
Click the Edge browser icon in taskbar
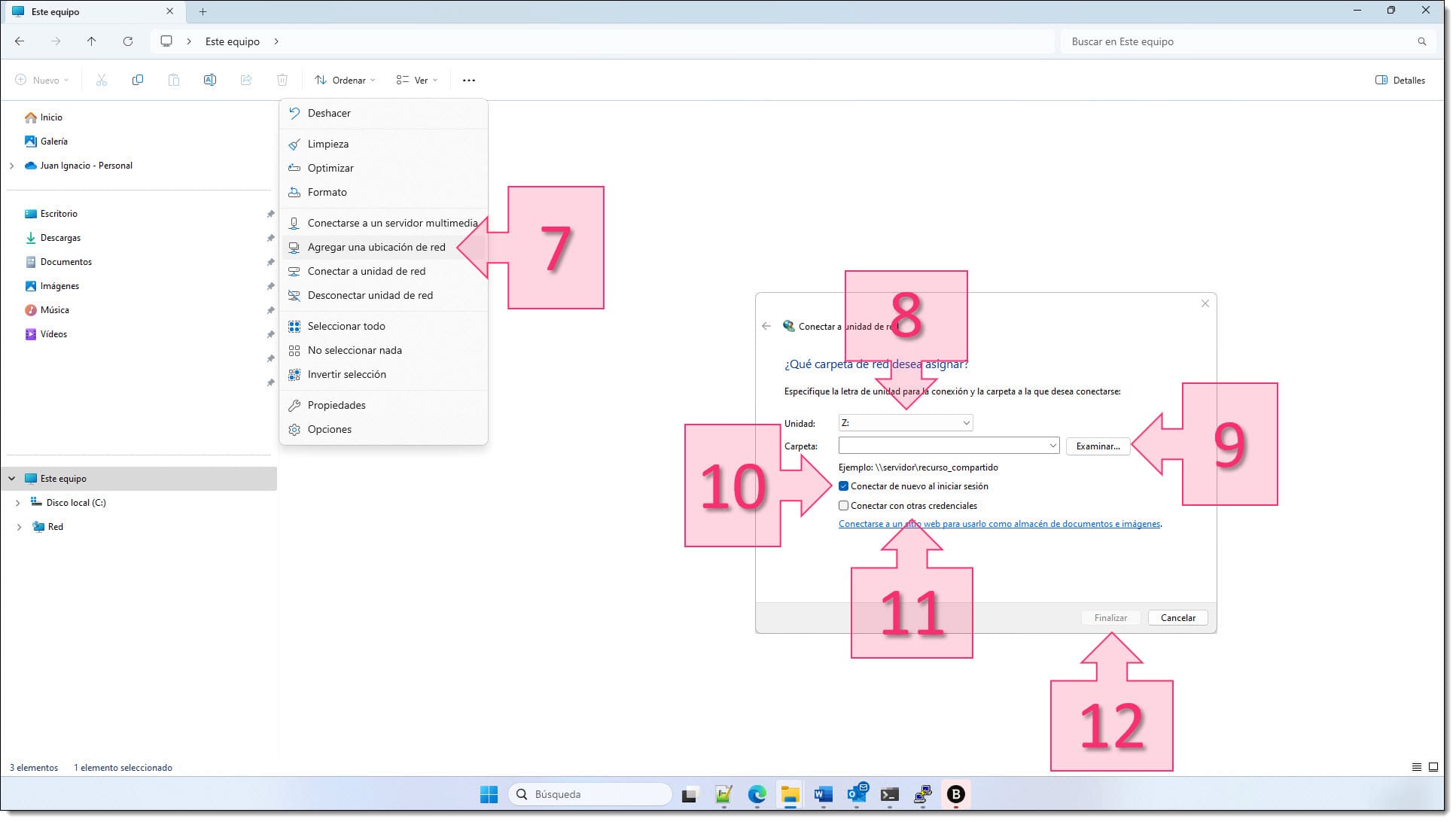coord(757,794)
